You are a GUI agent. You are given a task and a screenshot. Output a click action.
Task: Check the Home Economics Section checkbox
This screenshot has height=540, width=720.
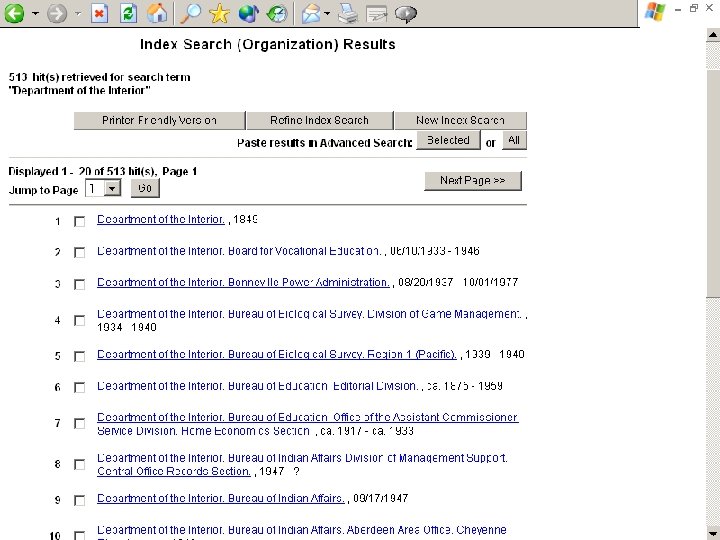[79, 424]
